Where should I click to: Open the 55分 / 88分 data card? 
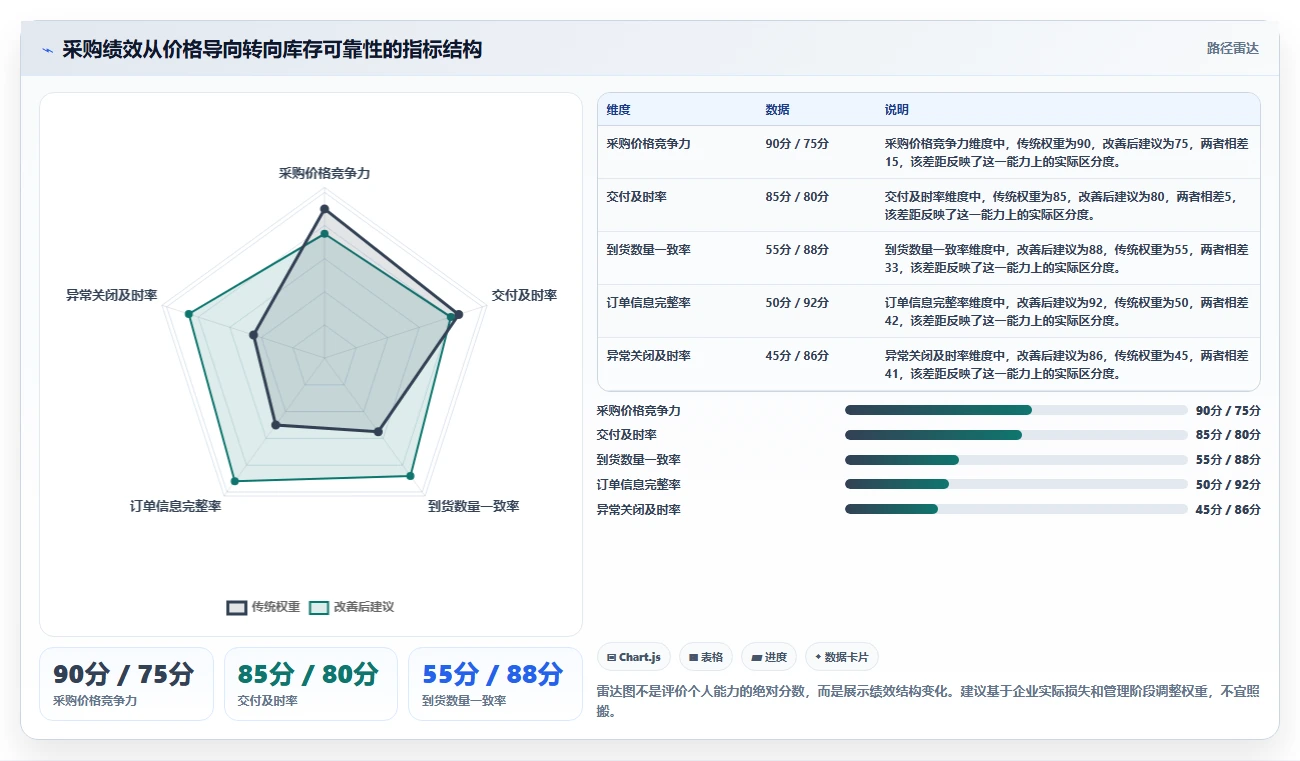(x=495, y=684)
